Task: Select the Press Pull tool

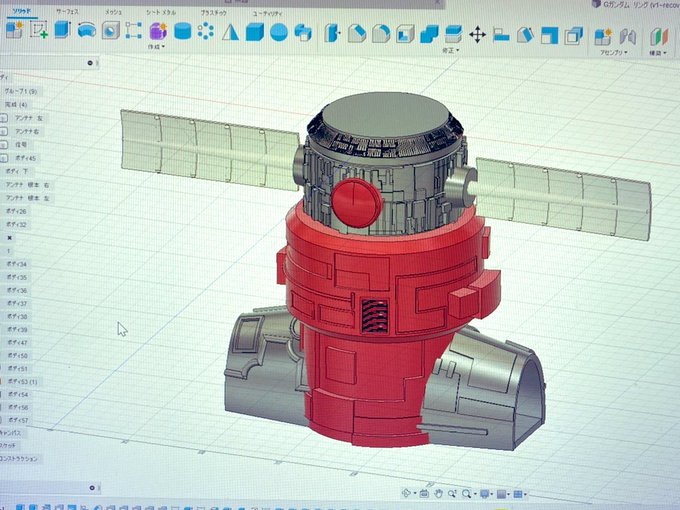Action: tap(333, 33)
